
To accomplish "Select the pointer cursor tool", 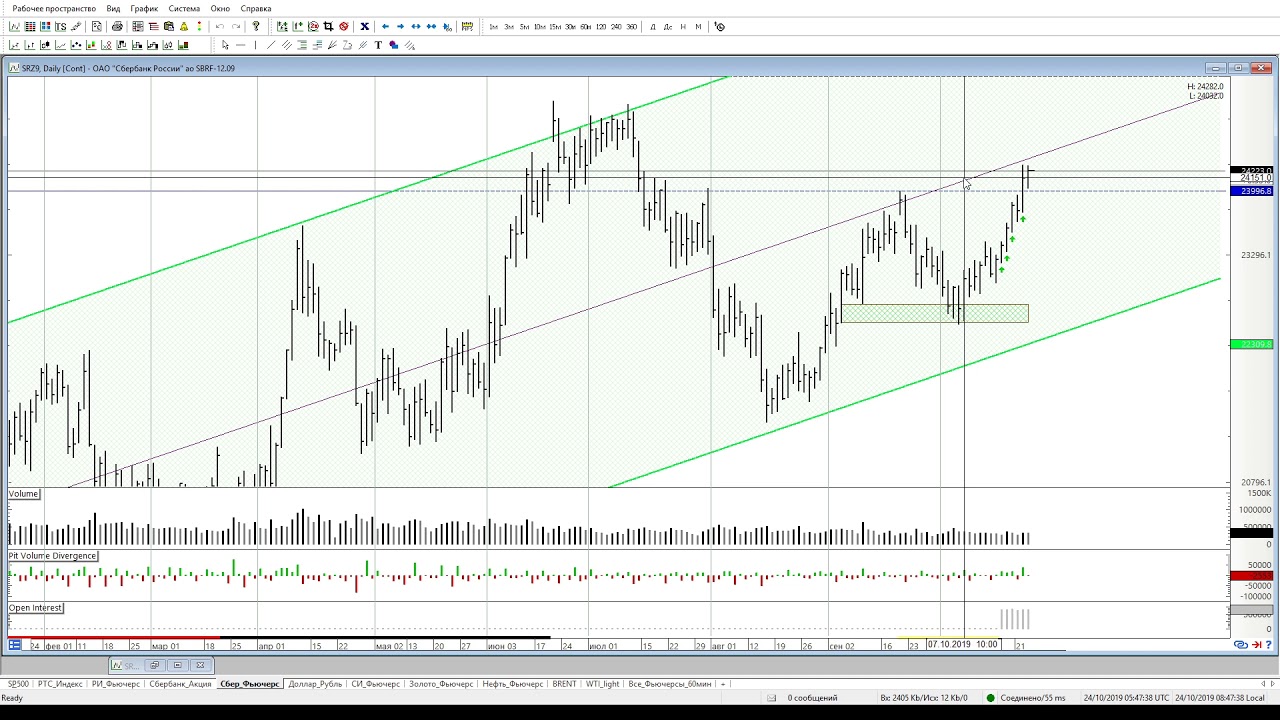I will pyautogui.click(x=225, y=45).
